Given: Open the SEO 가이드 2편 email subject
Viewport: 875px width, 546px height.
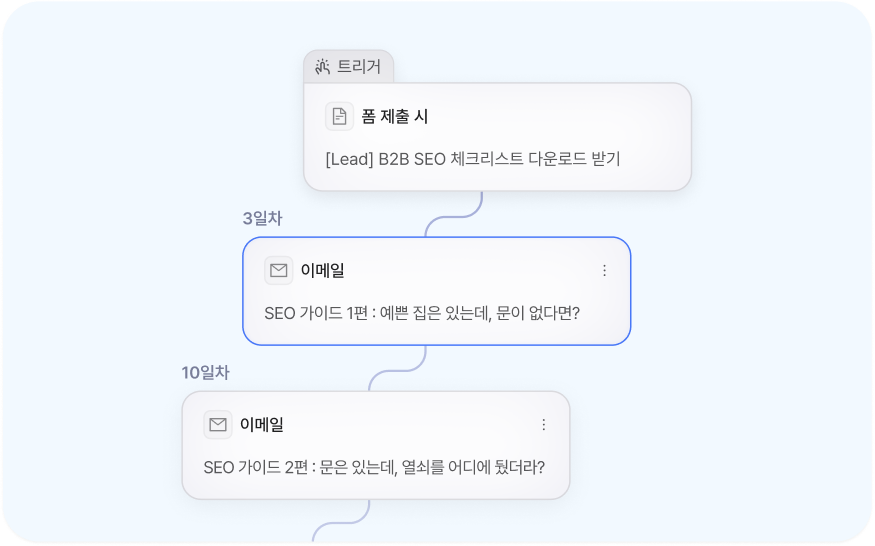Looking at the screenshot, I should point(374,467).
